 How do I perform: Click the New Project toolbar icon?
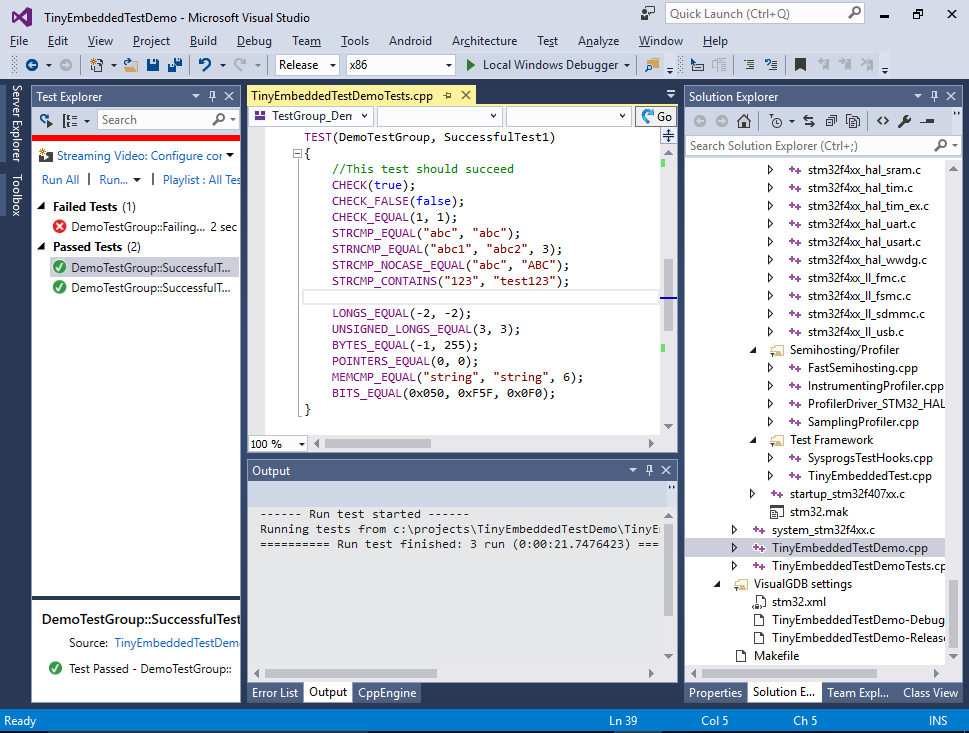tap(96, 65)
